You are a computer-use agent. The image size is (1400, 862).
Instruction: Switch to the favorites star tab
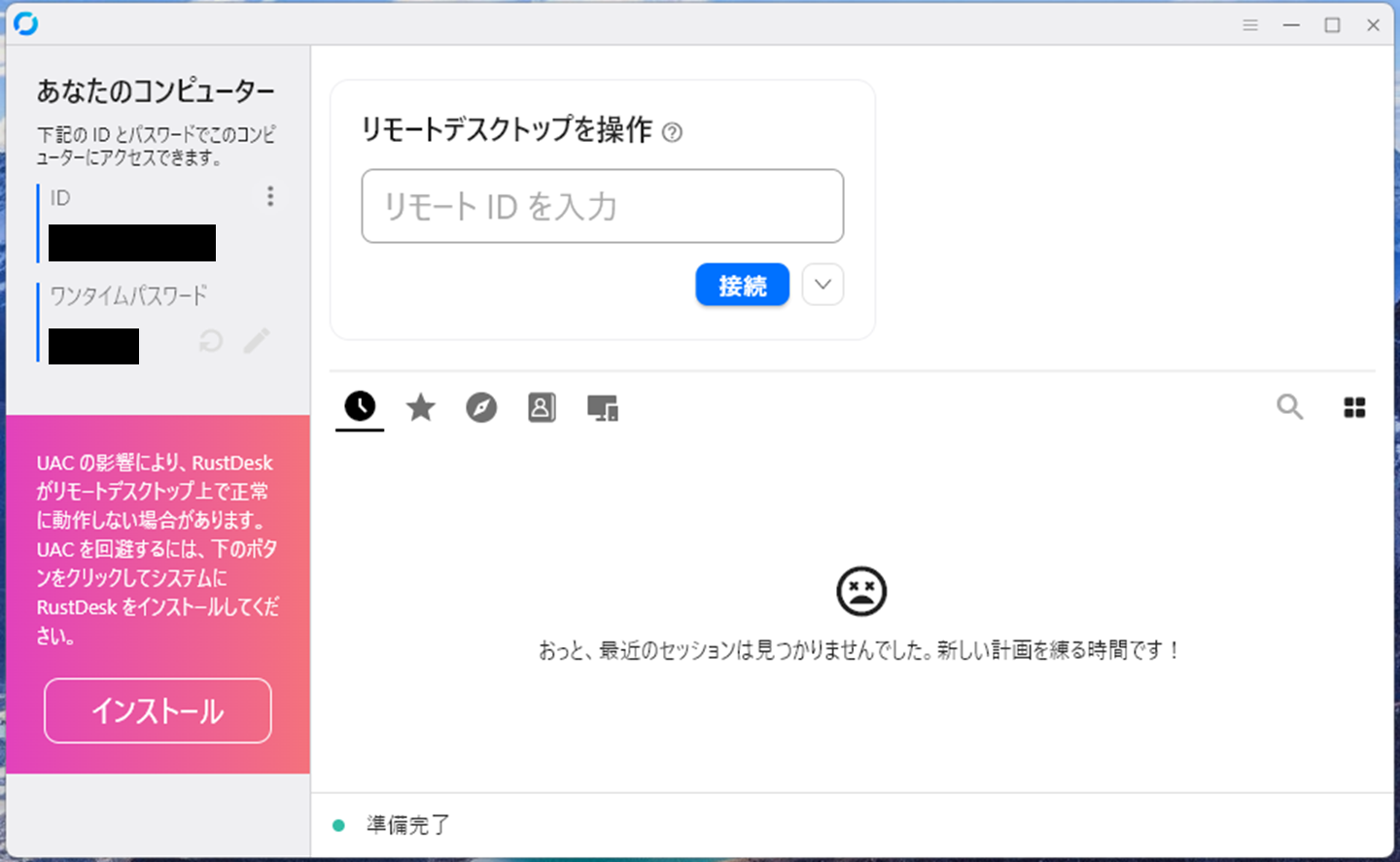click(421, 407)
